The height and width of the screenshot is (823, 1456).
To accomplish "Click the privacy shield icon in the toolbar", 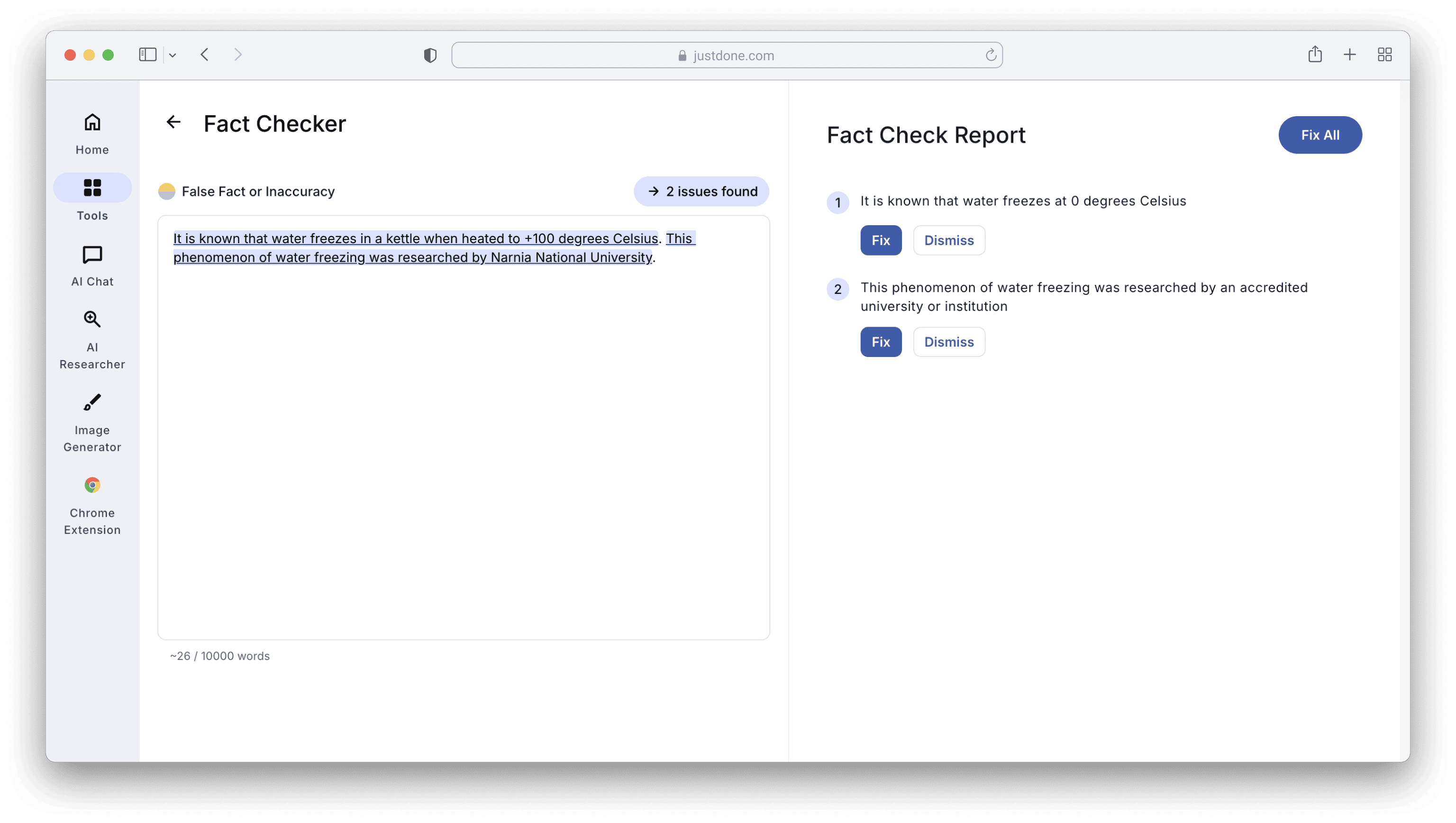I will coord(430,55).
